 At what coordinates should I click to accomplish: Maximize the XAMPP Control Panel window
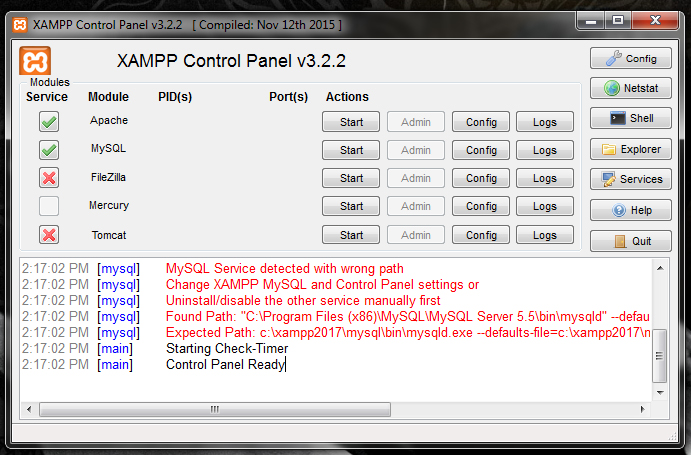(618, 21)
